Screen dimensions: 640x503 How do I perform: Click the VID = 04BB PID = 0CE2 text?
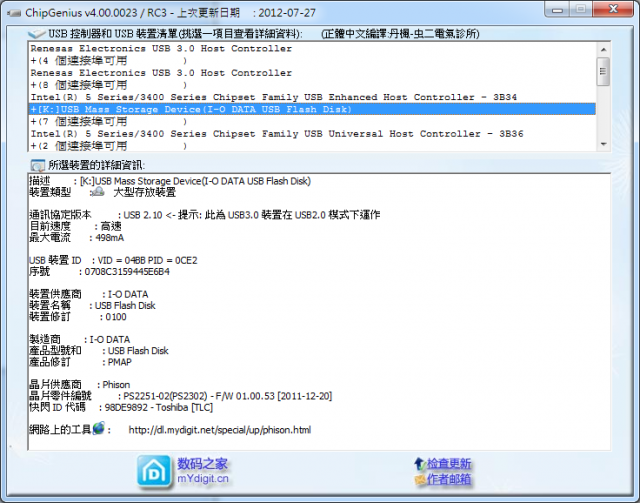[x=147, y=260]
